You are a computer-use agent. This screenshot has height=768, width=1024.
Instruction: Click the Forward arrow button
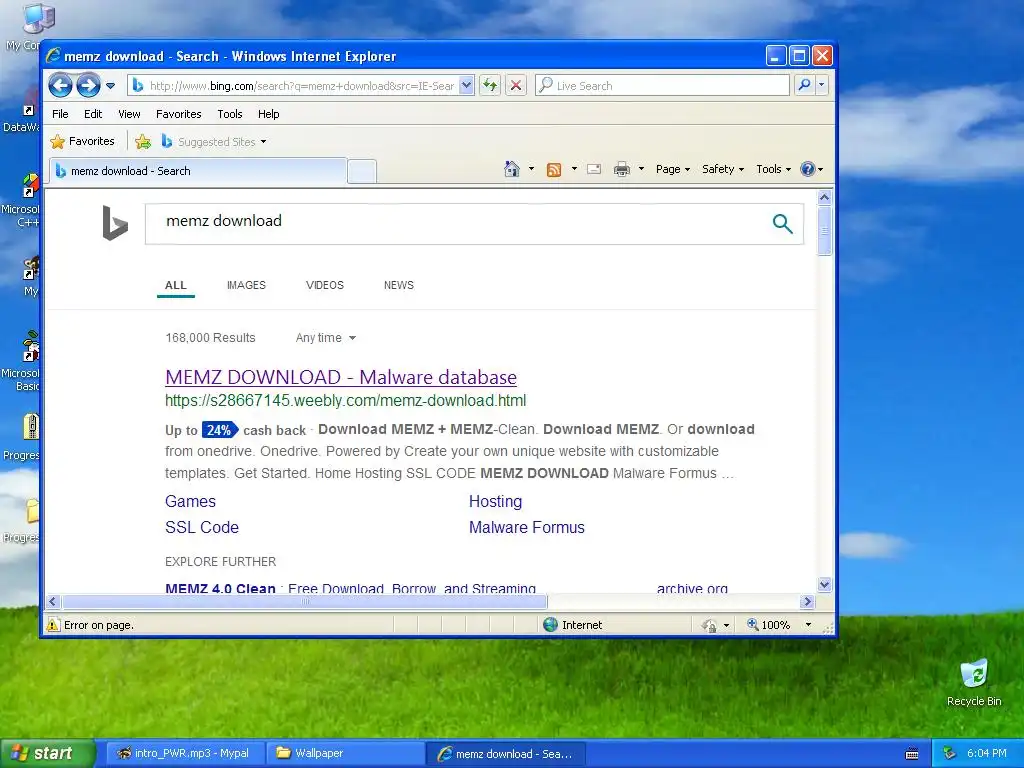(x=88, y=85)
